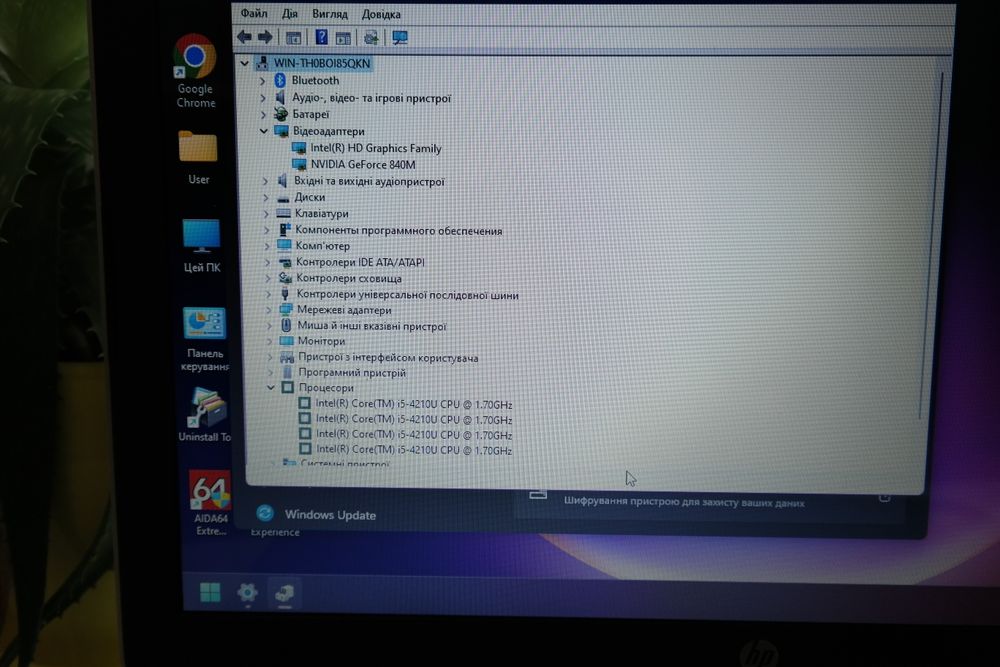
Task: Expand the Монітори category
Action: click(269, 341)
